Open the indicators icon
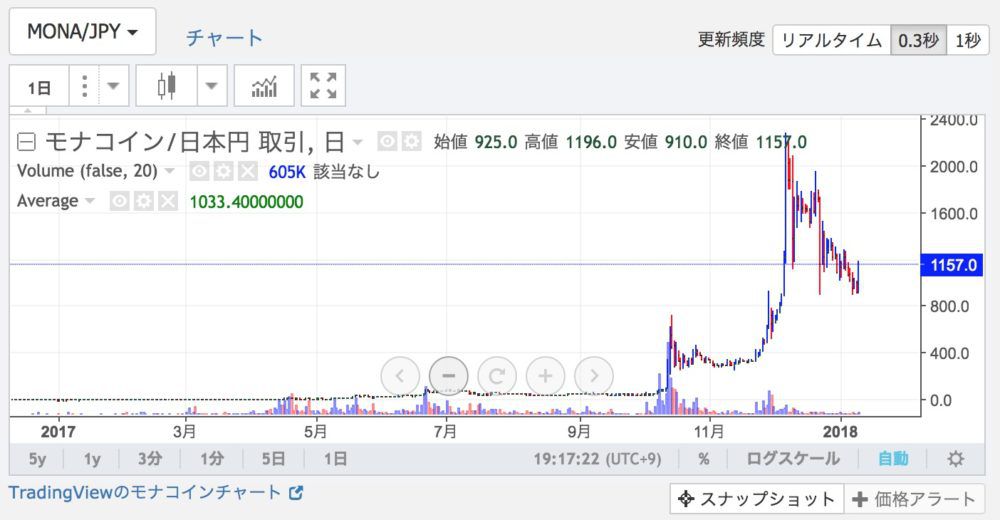 click(x=264, y=85)
